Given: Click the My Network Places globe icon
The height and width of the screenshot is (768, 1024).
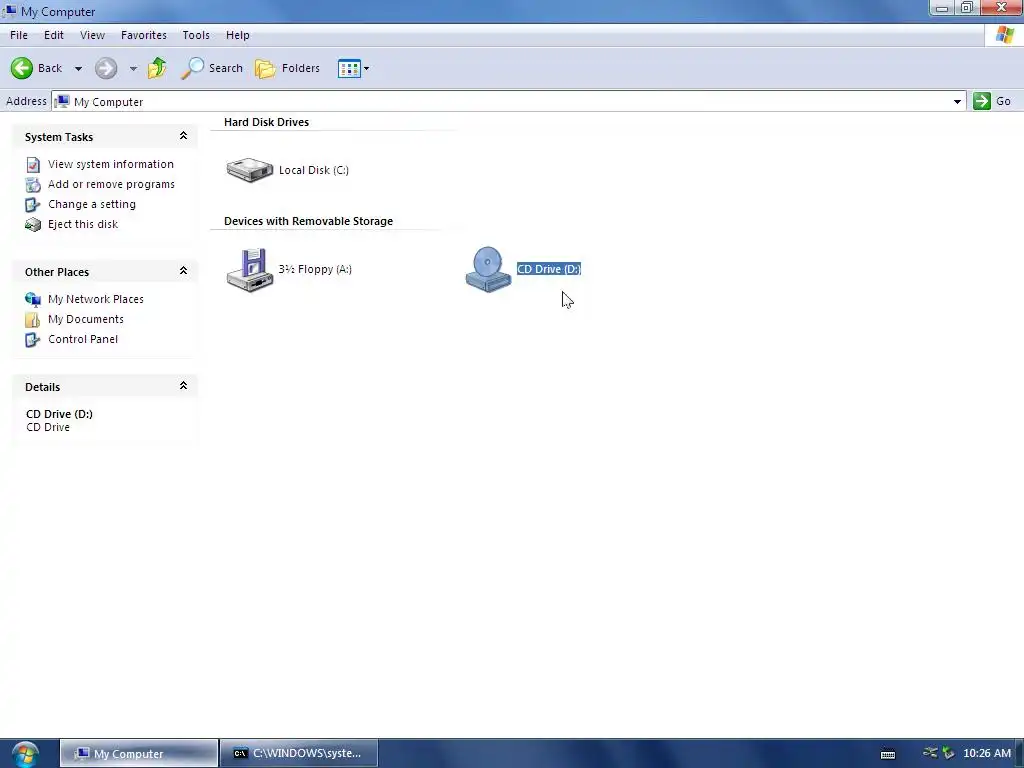Looking at the screenshot, I should 33,300.
